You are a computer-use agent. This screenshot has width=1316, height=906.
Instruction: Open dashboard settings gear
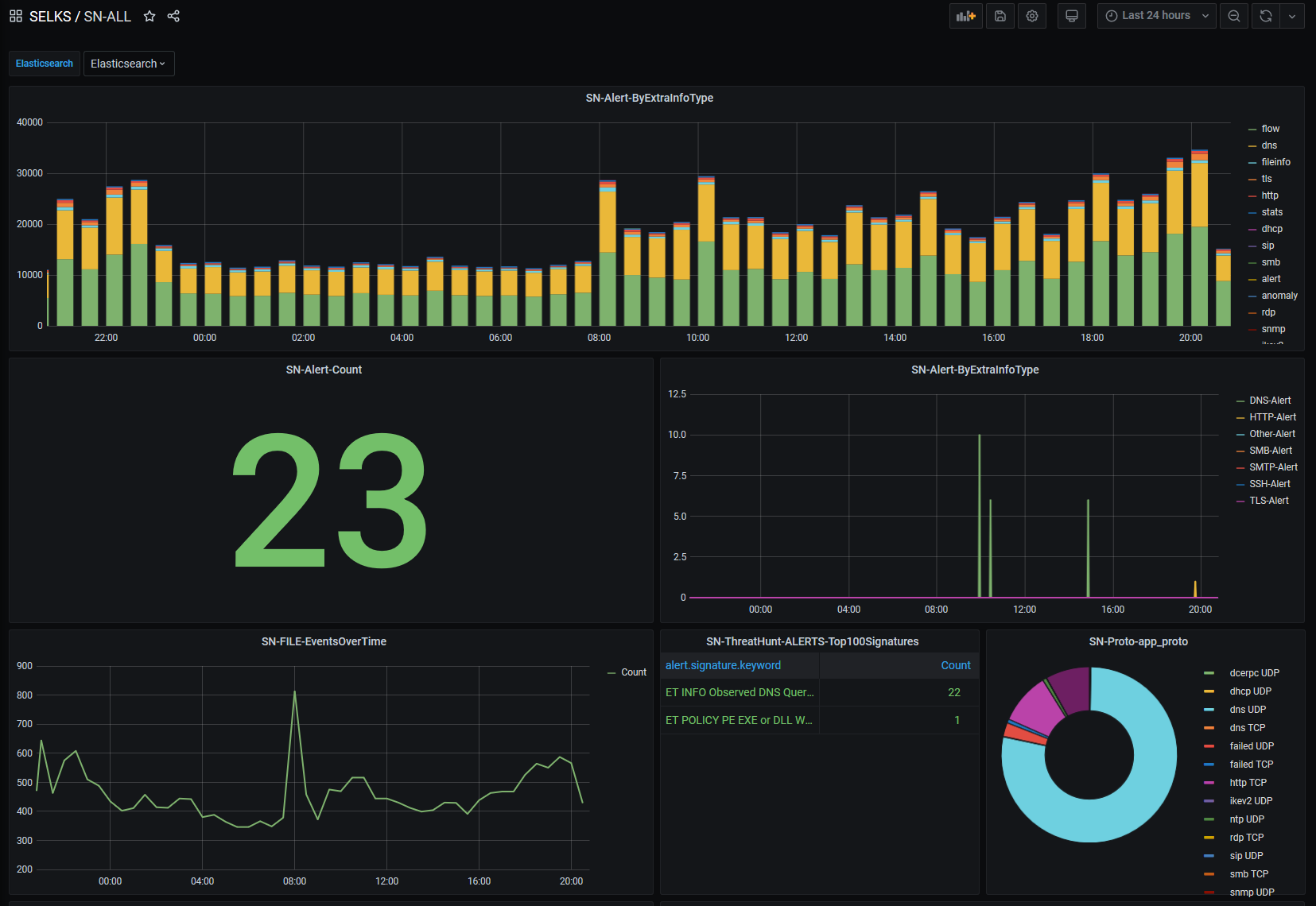pyautogui.click(x=1032, y=16)
